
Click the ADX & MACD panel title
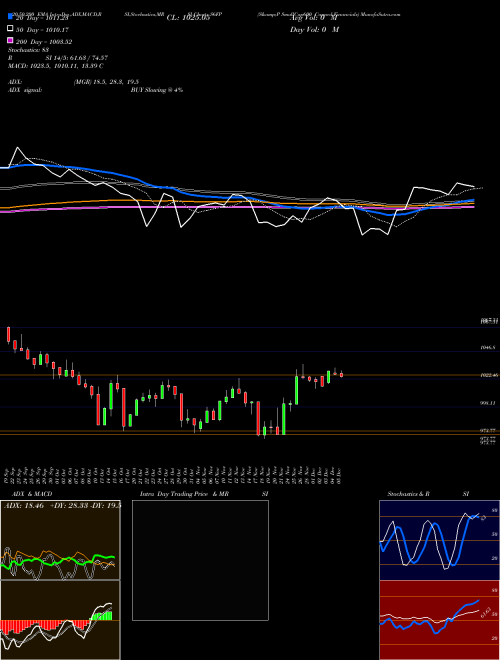pos(32,494)
